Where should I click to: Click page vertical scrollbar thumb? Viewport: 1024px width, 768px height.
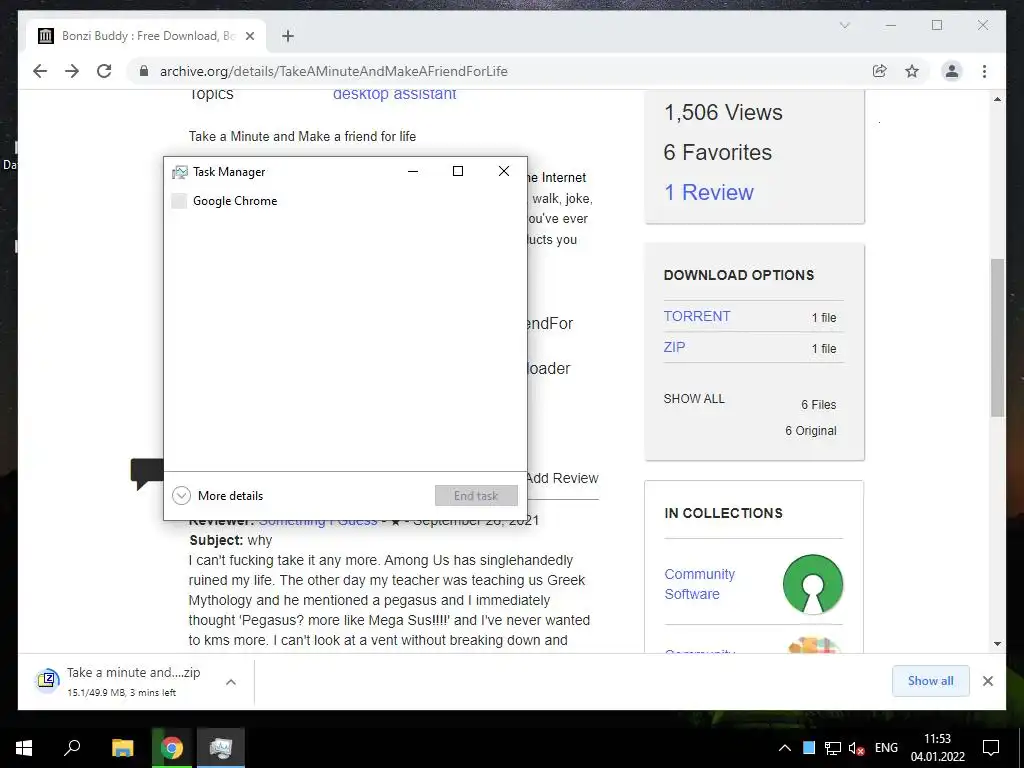click(x=997, y=338)
